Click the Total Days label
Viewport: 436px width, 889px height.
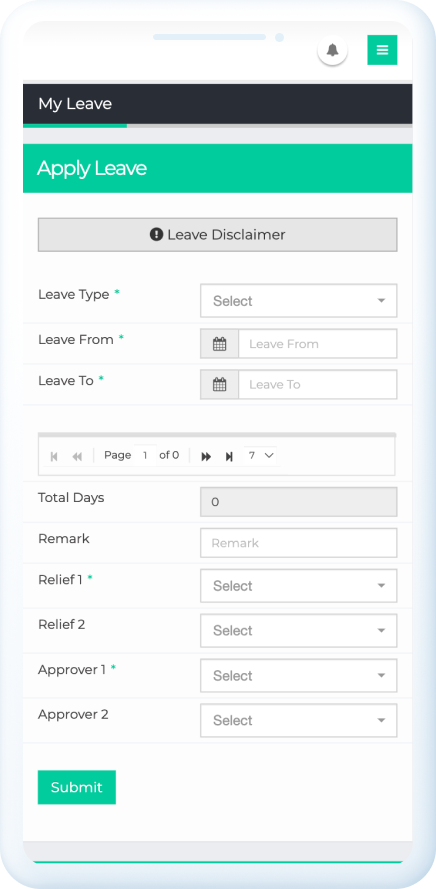71,498
